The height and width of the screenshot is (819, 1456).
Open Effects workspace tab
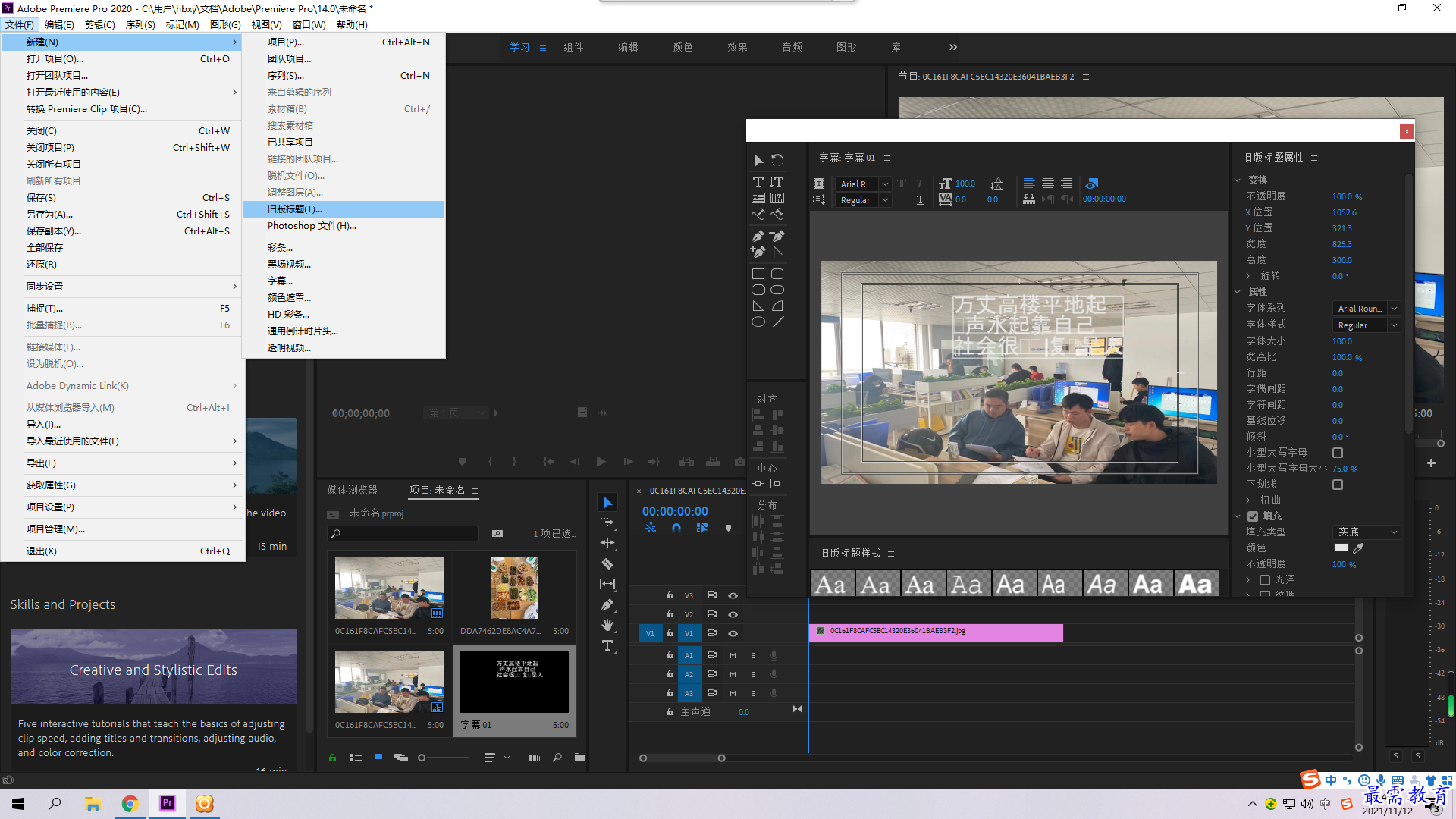click(737, 47)
